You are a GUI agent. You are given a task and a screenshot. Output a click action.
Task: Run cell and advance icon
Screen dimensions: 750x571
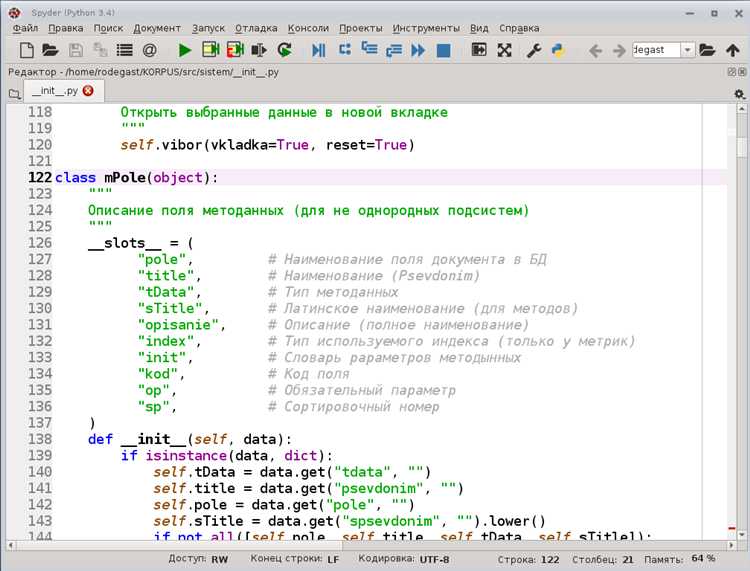(x=235, y=50)
